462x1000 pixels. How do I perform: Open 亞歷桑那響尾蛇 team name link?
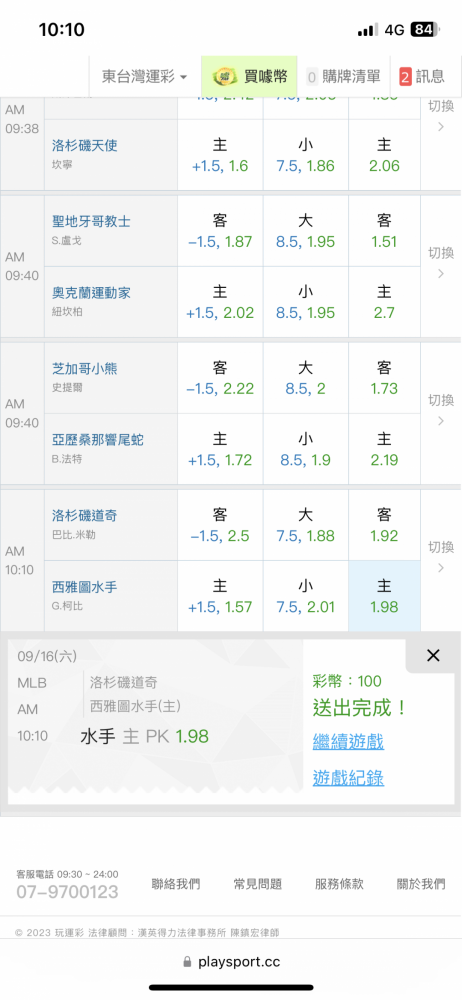(98, 439)
